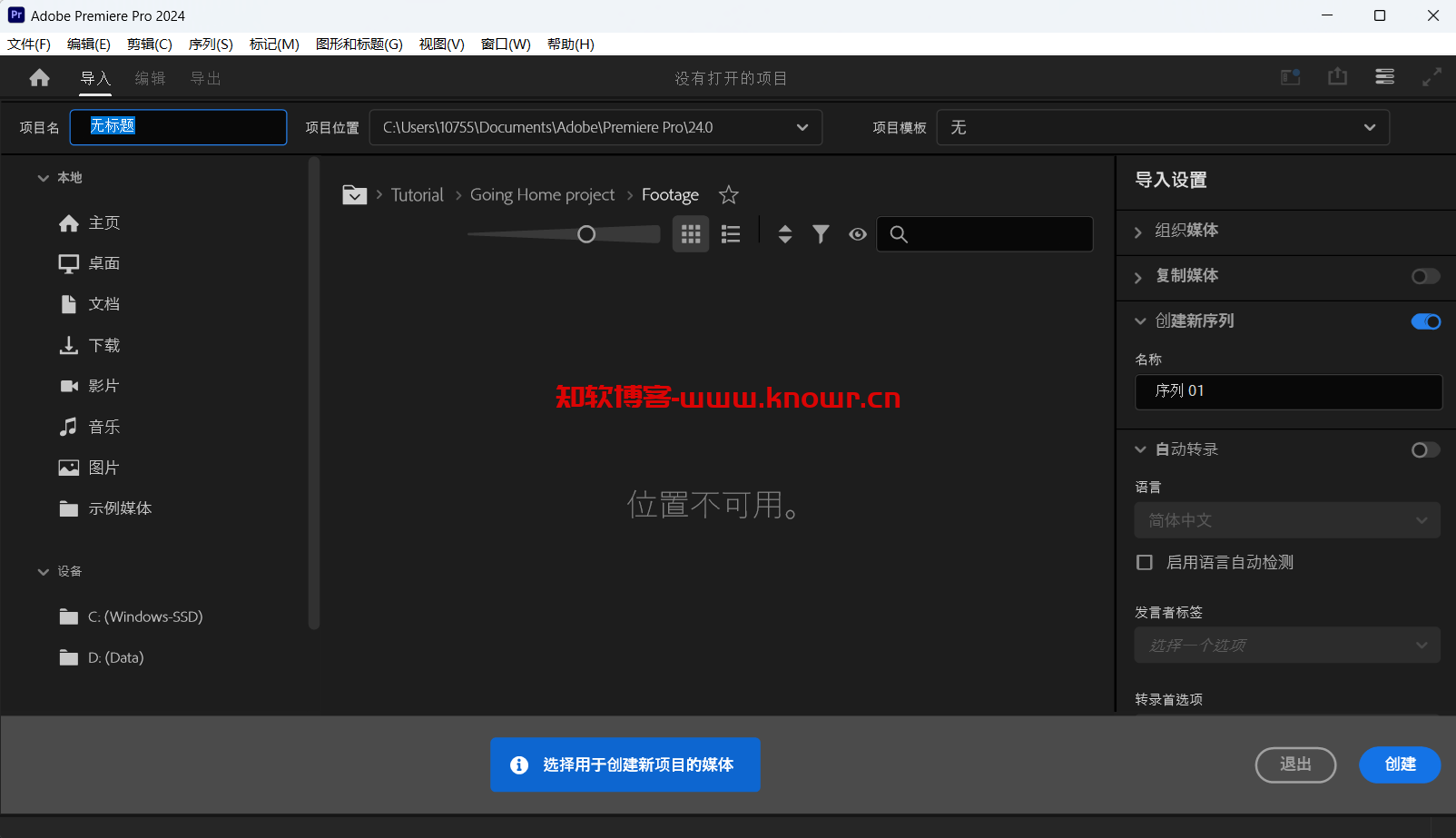Collapse the 本地 local section
This screenshot has height=838, width=1456.
click(43, 178)
